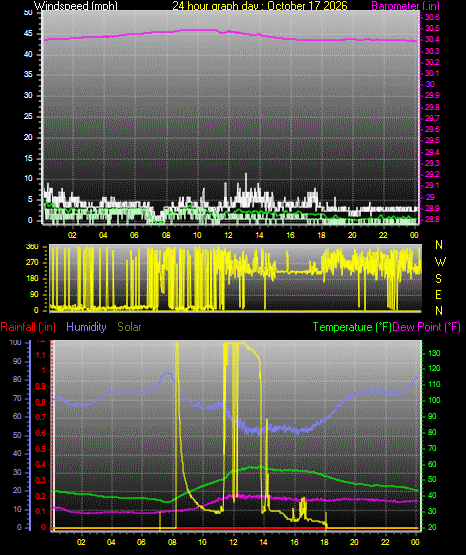466x555 pixels.
Task: Click the 29.3 barometer axis value
Action: pos(432,163)
